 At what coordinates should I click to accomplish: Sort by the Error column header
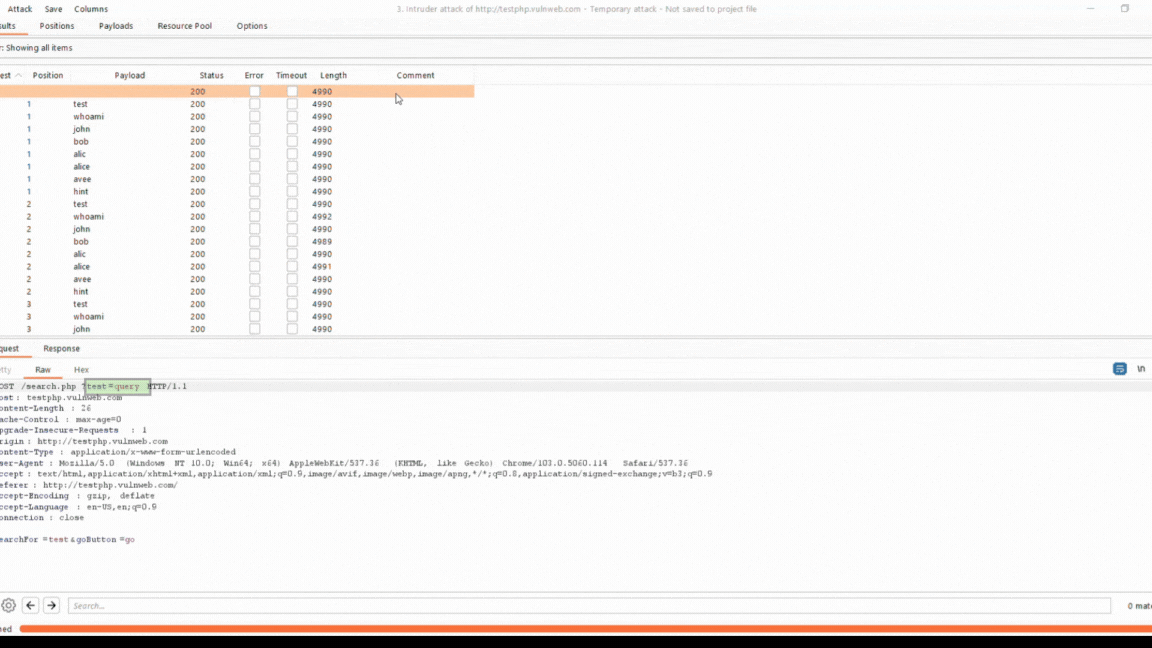(x=254, y=75)
